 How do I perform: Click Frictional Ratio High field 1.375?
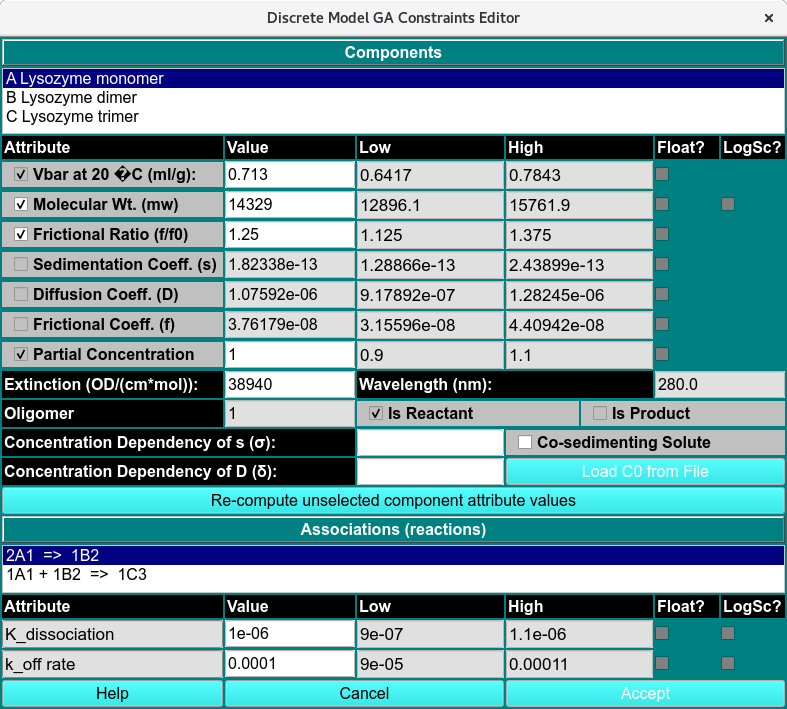click(x=579, y=234)
